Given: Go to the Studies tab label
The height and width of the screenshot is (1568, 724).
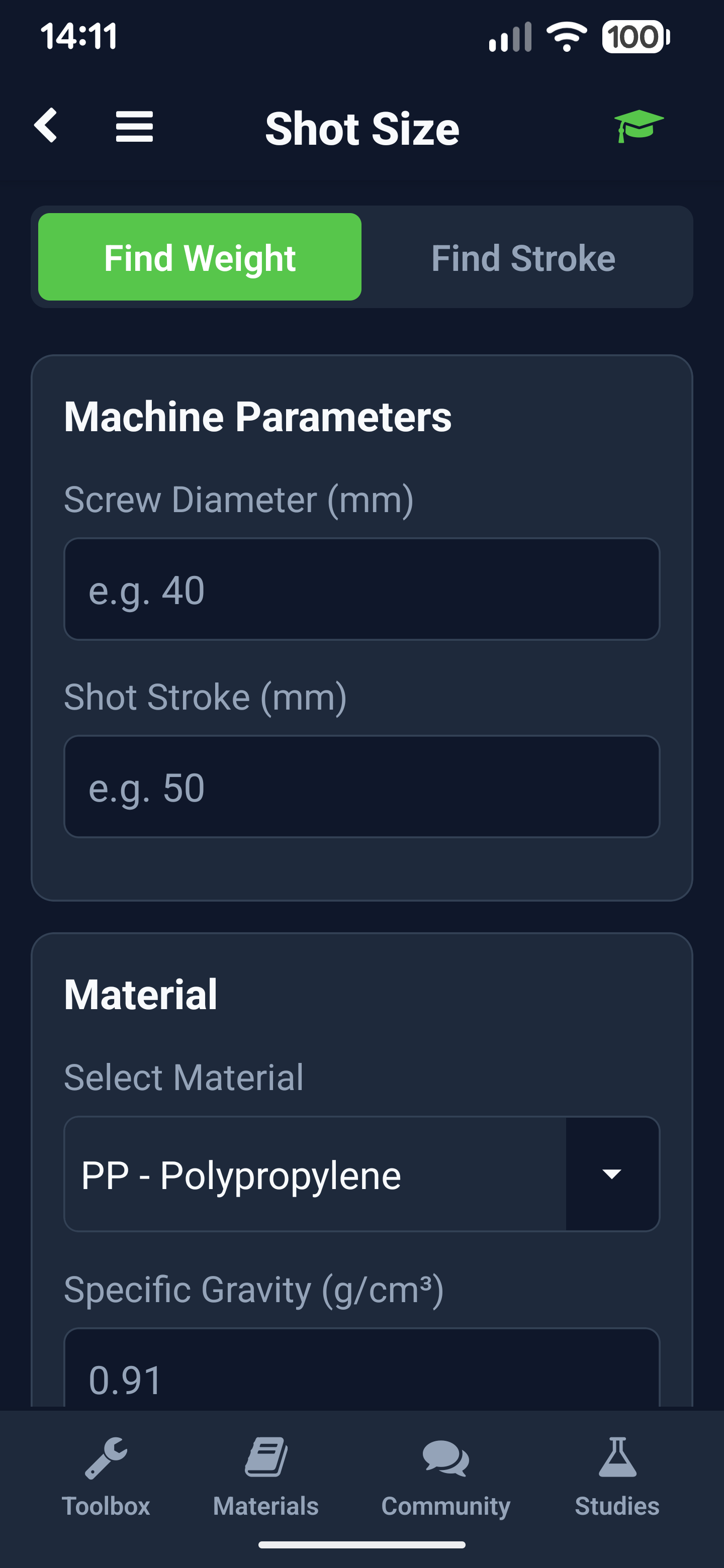Looking at the screenshot, I should tap(617, 1506).
